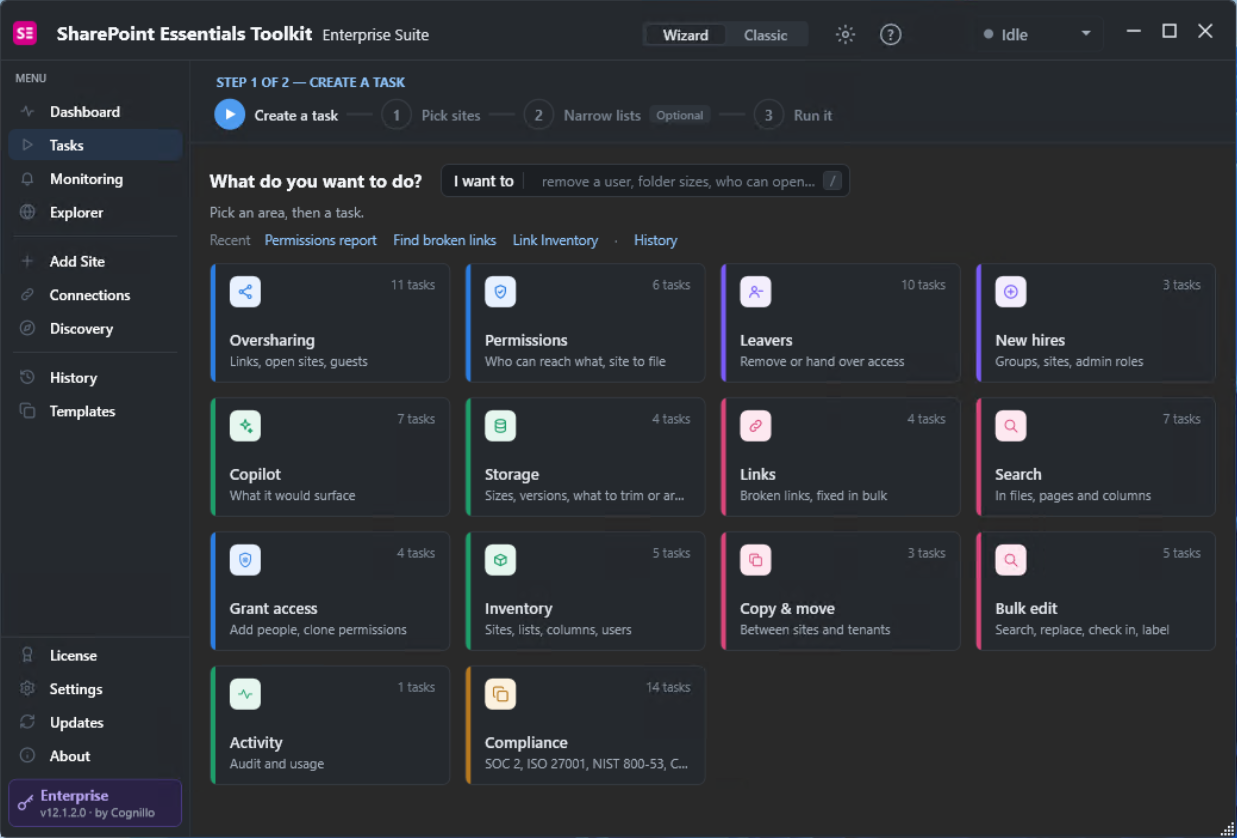Click the sidebar History clock icon

pos(28,378)
